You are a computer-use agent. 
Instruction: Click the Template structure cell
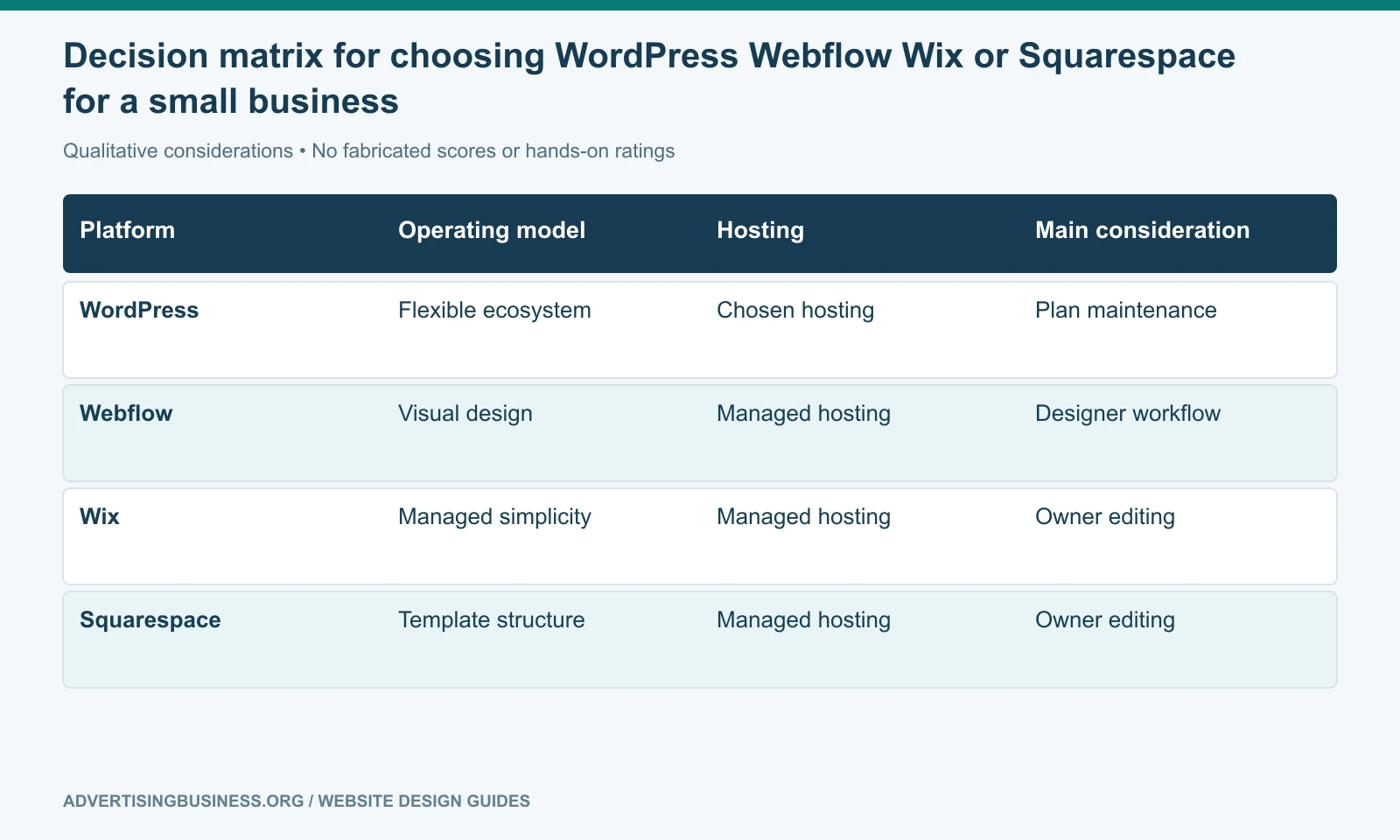[x=492, y=619]
